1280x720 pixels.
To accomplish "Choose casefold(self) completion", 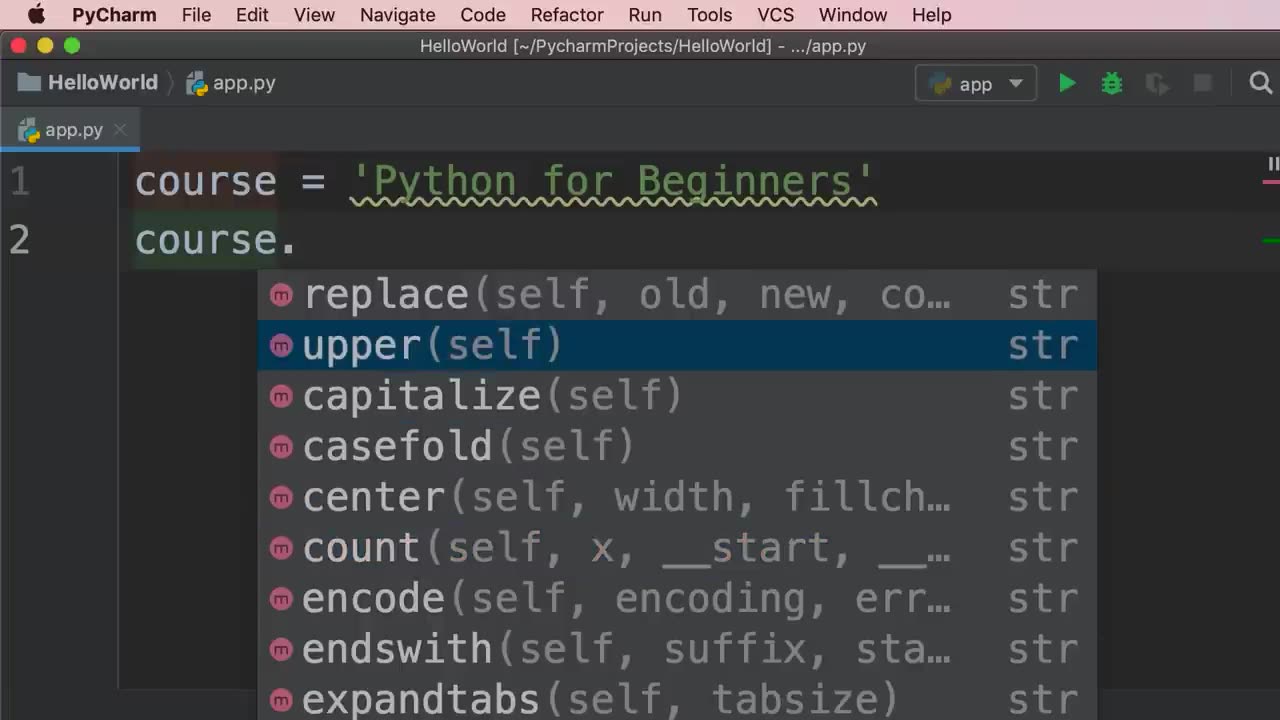I will (677, 447).
